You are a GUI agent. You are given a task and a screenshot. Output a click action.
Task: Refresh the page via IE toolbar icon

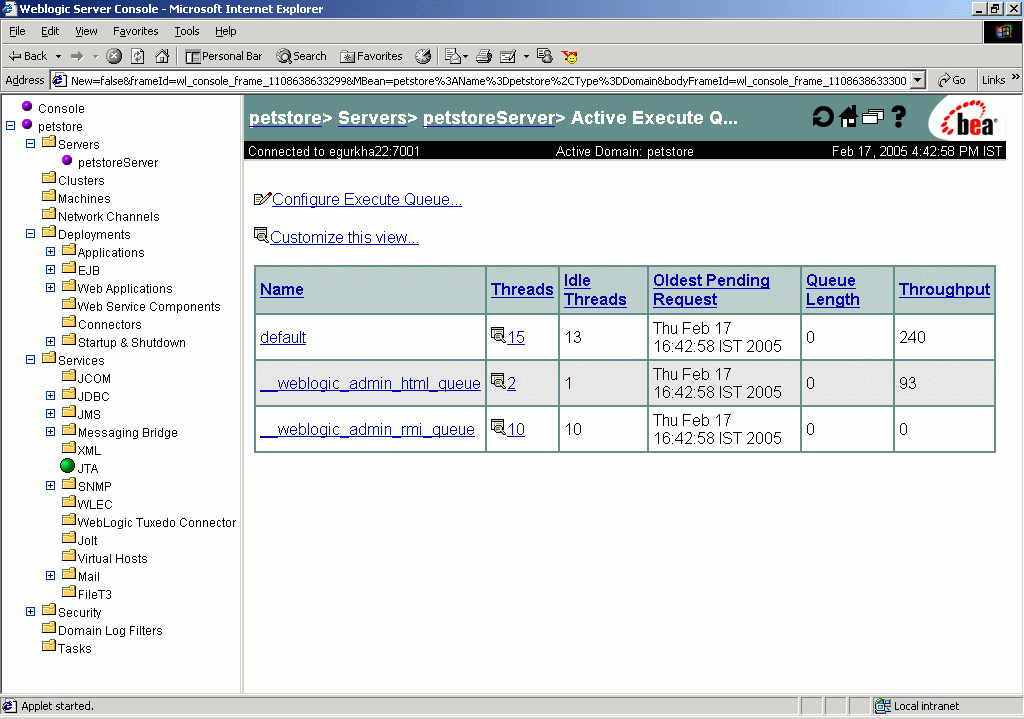click(x=138, y=56)
